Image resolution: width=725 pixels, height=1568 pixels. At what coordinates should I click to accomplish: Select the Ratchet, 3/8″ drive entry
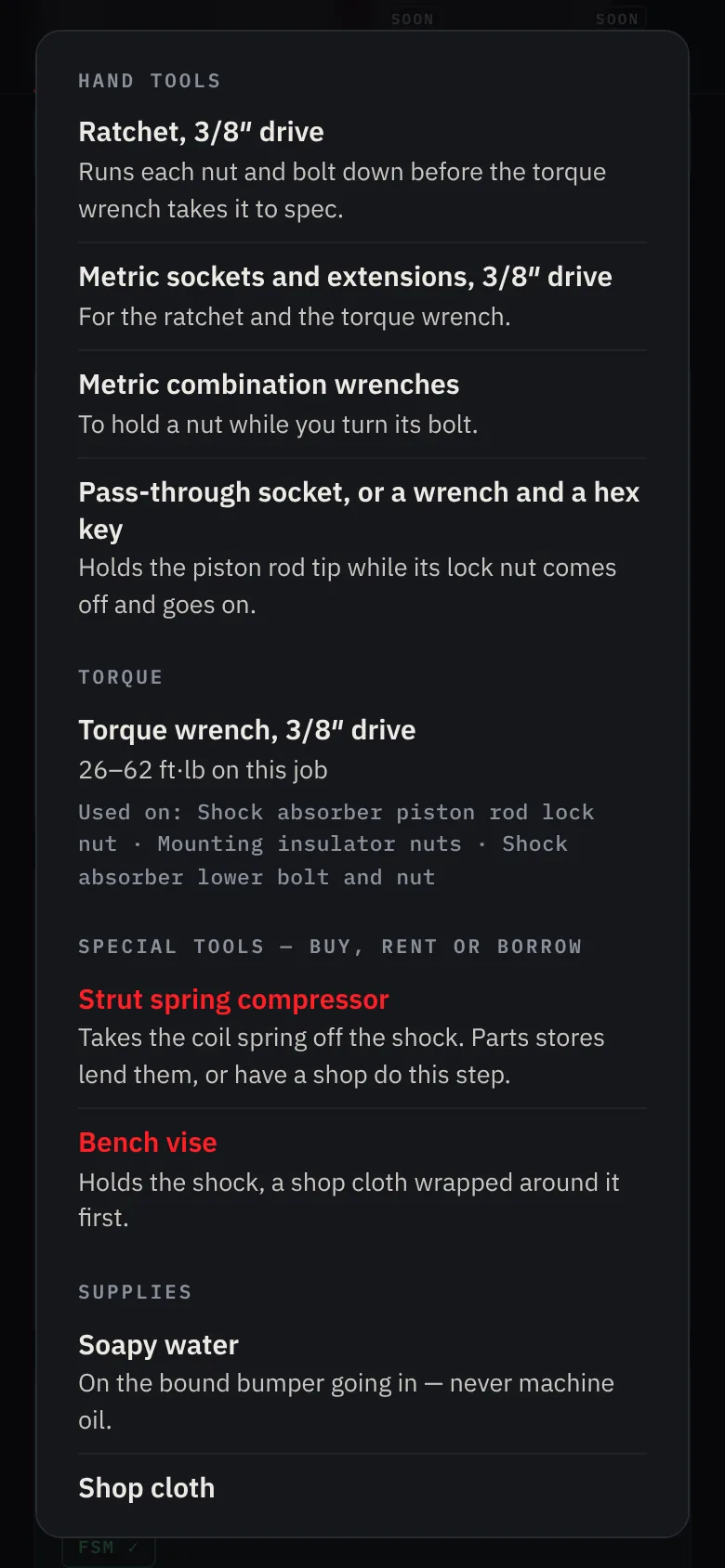[362, 170]
